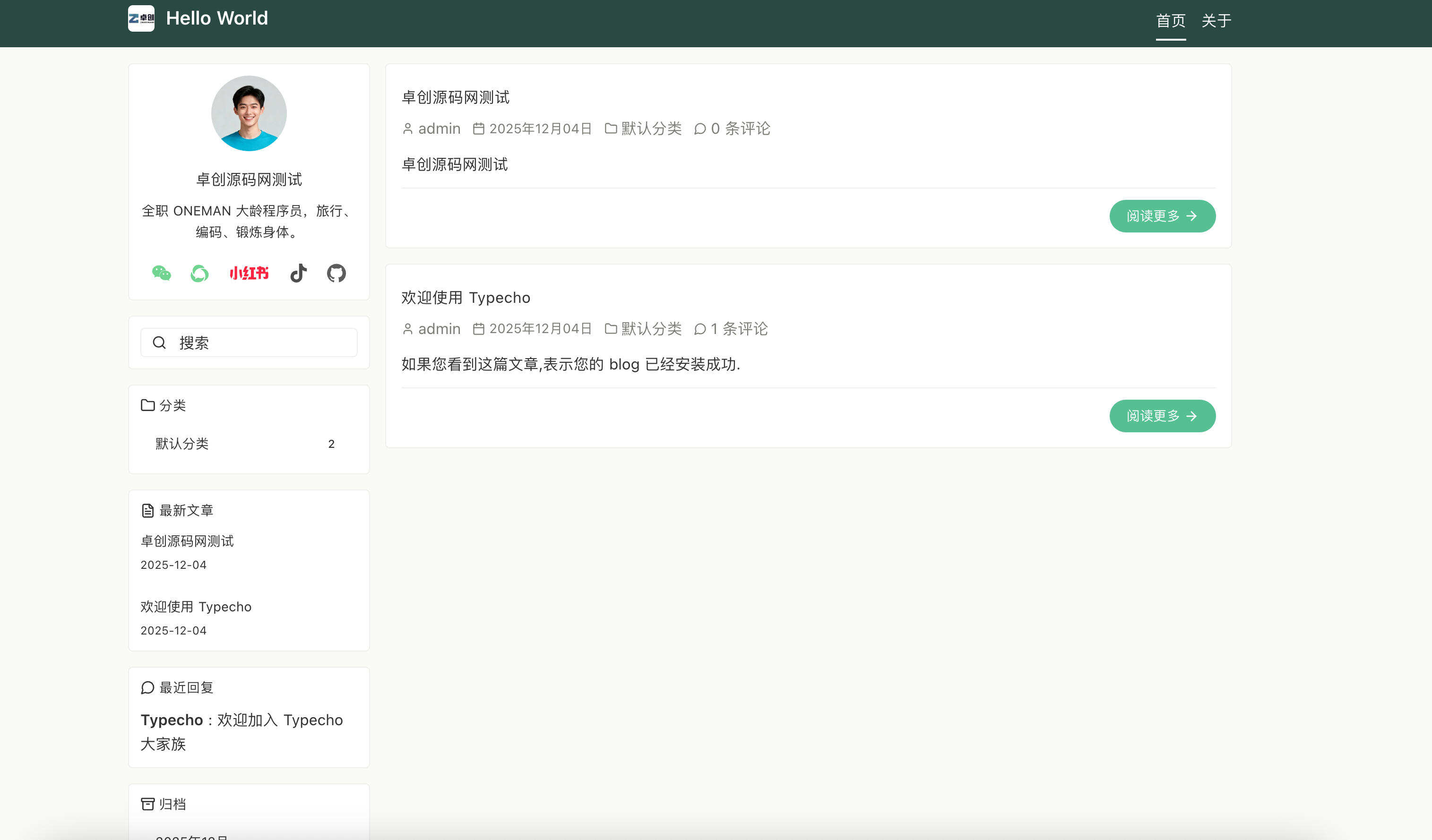Image resolution: width=1432 pixels, height=840 pixels.
Task: Click the archive icon beside 归档
Action: pos(147,804)
